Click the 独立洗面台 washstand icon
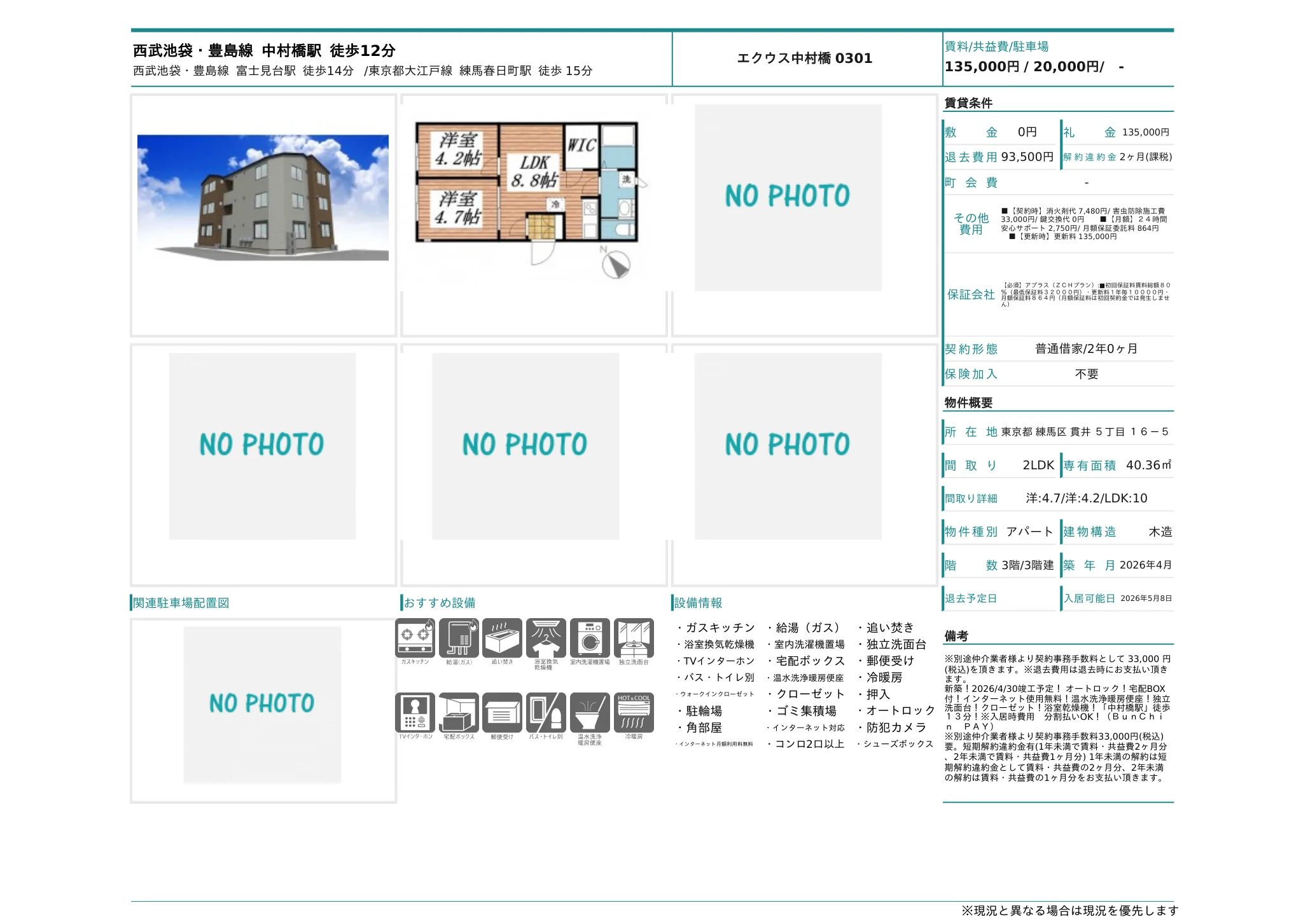Image resolution: width=1308 pixels, height=924 pixels. [x=634, y=637]
